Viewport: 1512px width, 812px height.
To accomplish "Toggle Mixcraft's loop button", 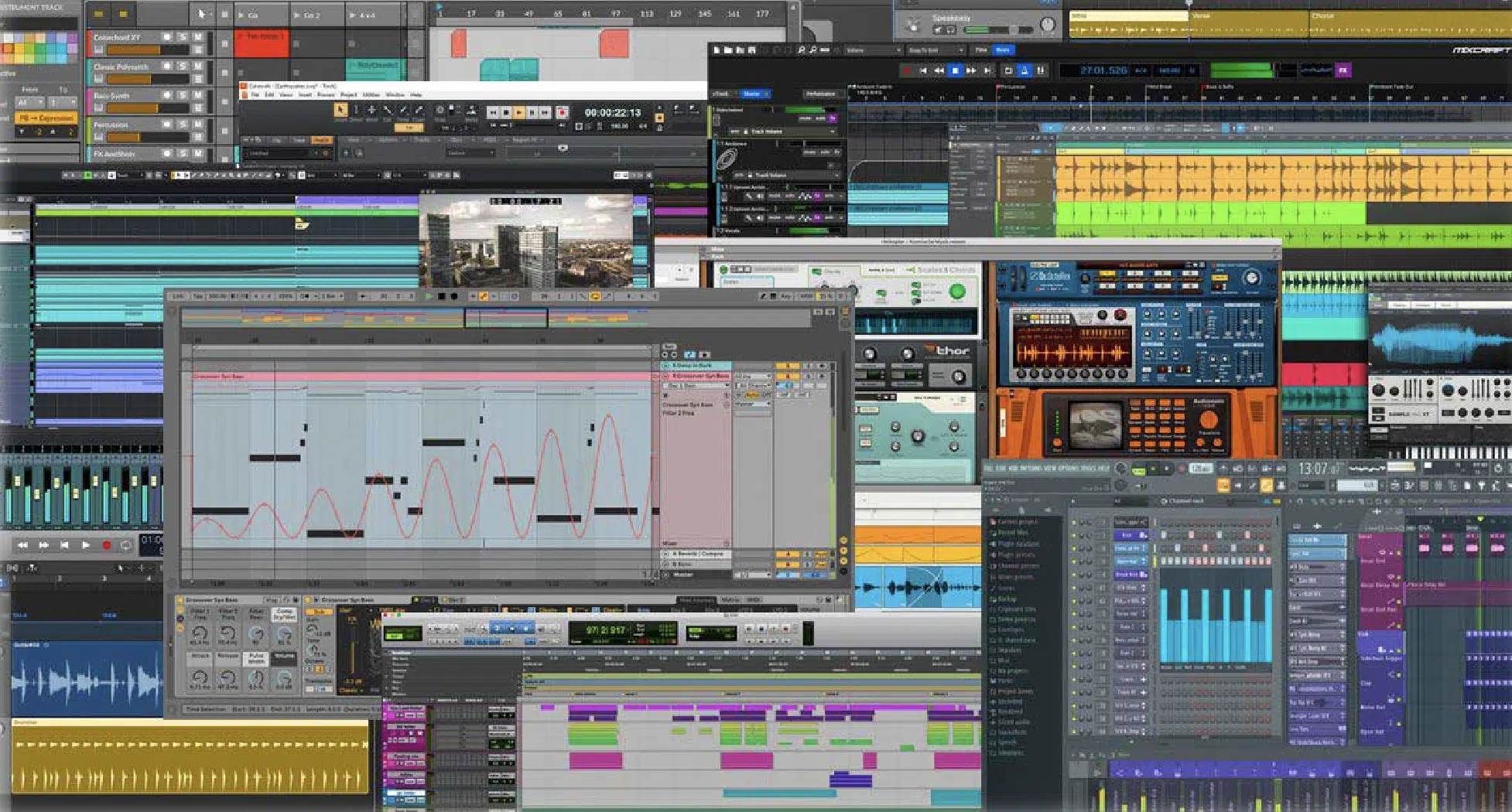I will [x=1008, y=70].
